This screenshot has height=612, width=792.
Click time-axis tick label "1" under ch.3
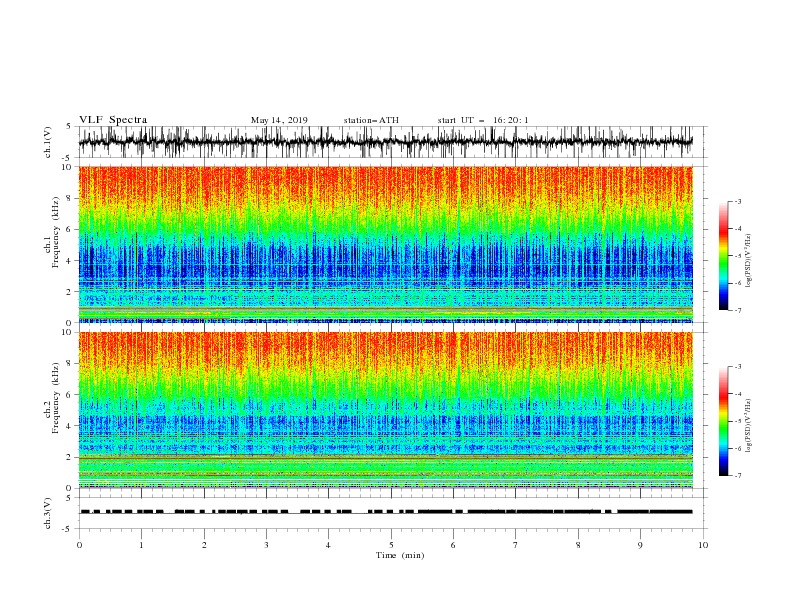click(141, 545)
